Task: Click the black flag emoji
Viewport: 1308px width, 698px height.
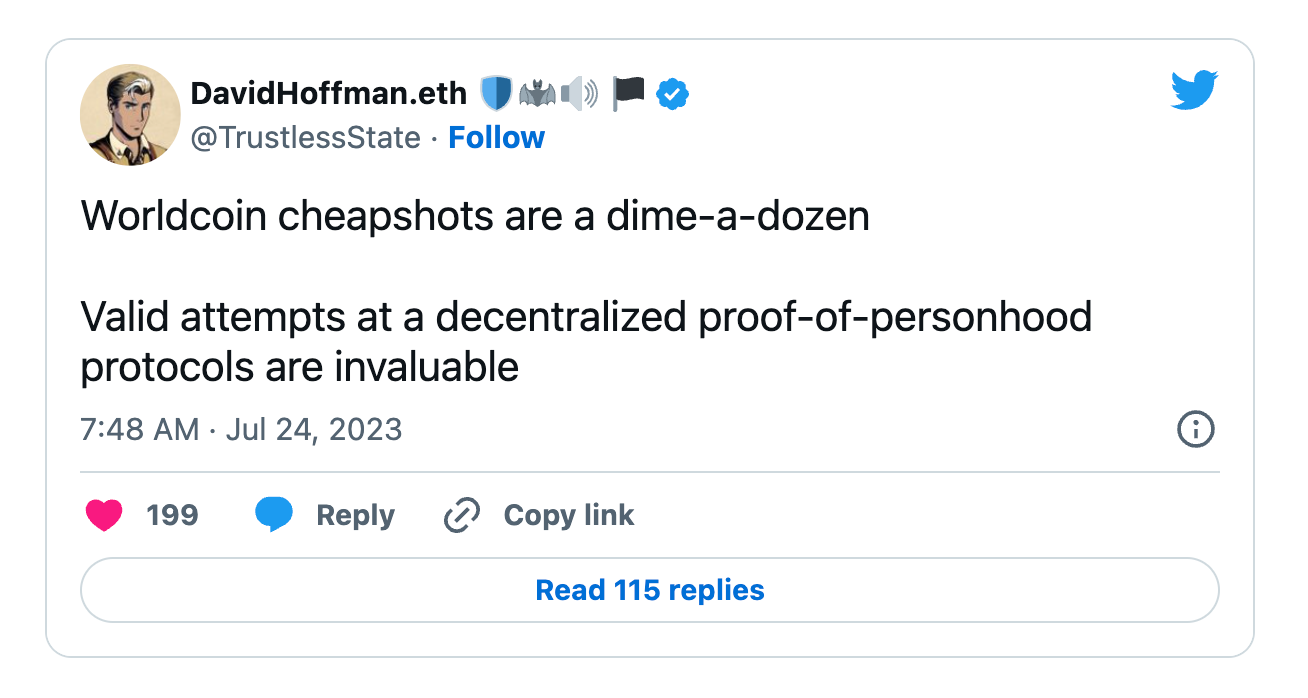Action: click(x=628, y=93)
